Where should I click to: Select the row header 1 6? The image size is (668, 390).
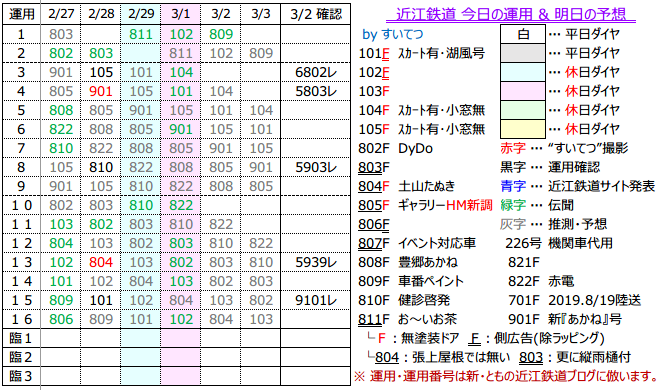[x=21, y=319]
